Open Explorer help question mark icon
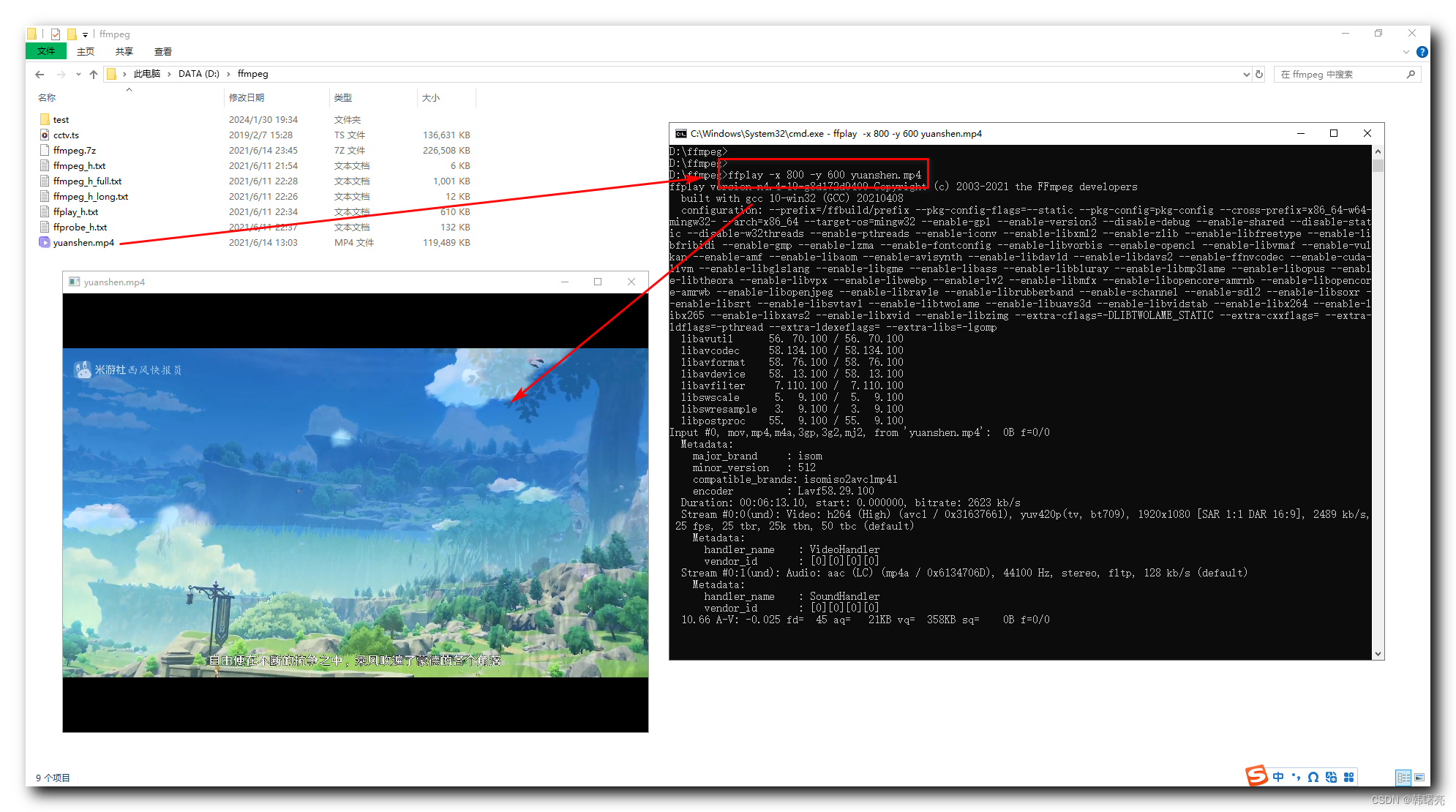Viewport: 1456px width, 812px height. point(1422,52)
